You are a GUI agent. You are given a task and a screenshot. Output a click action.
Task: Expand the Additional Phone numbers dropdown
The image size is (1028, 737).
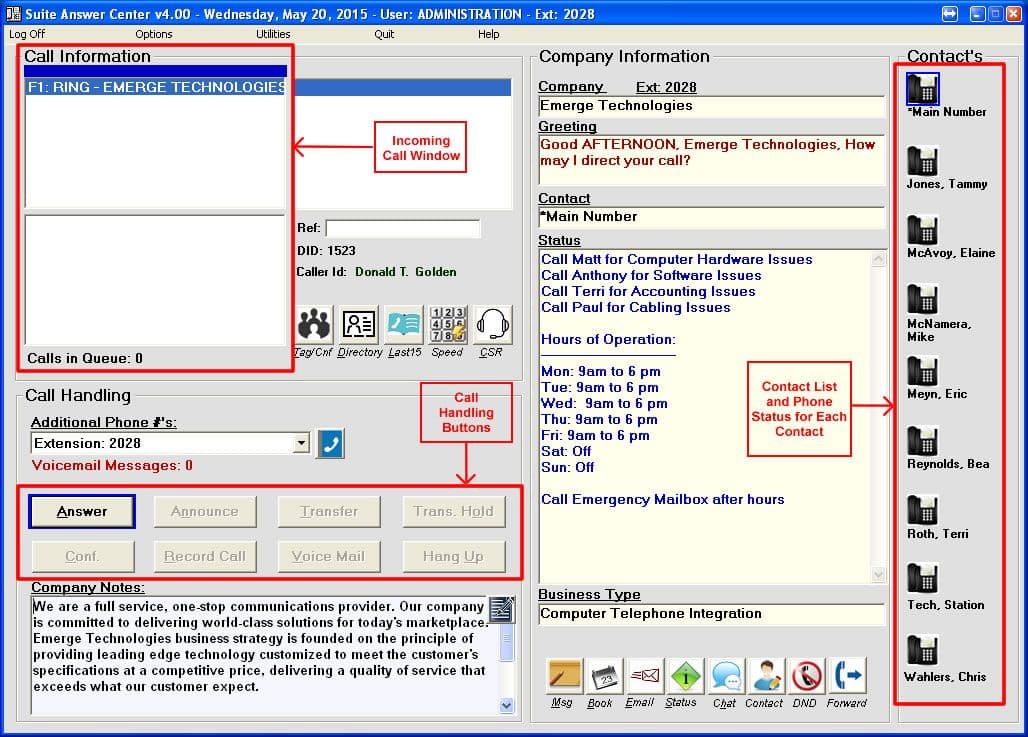302,443
